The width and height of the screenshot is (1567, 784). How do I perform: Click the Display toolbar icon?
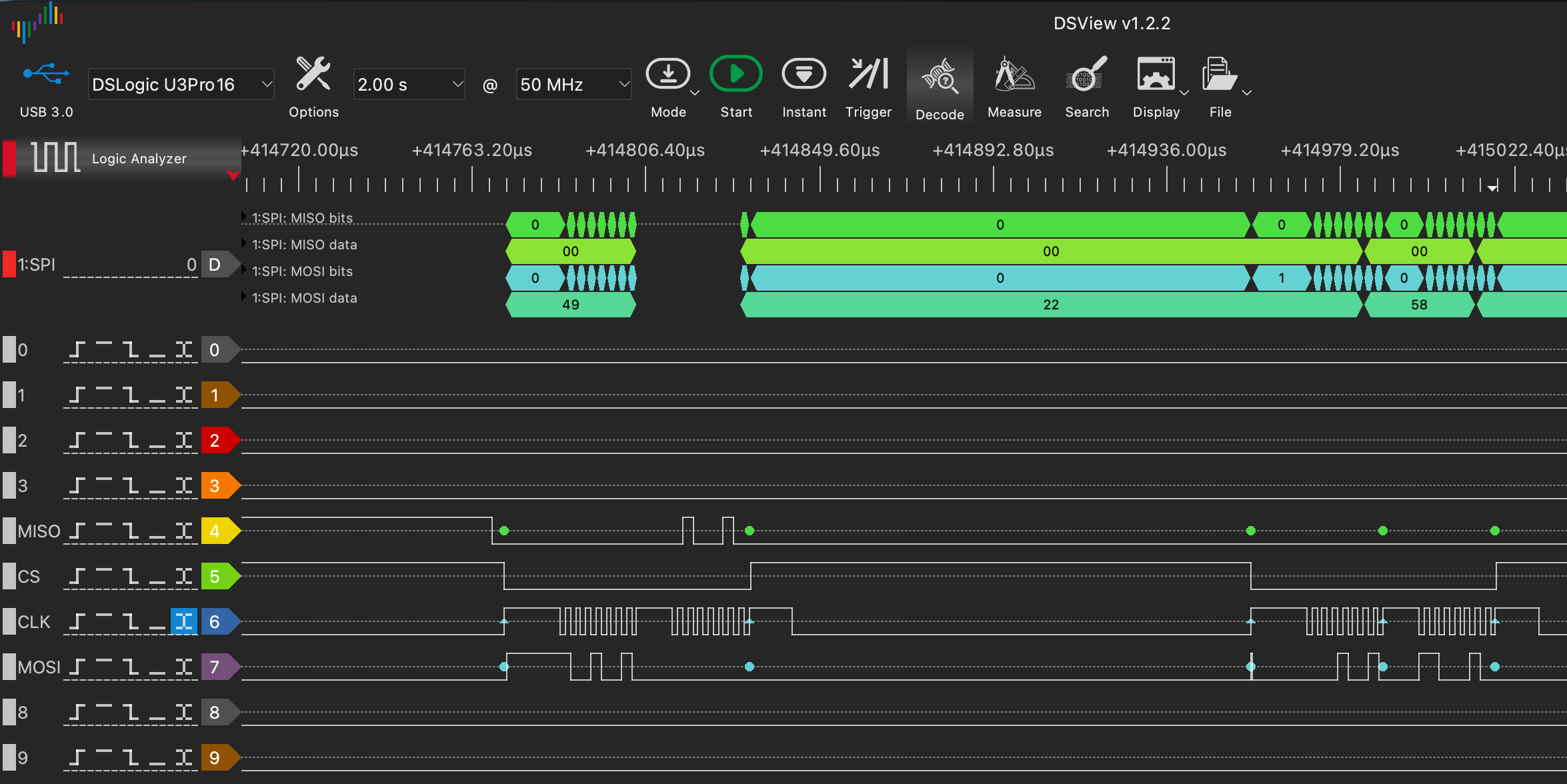point(1156,75)
